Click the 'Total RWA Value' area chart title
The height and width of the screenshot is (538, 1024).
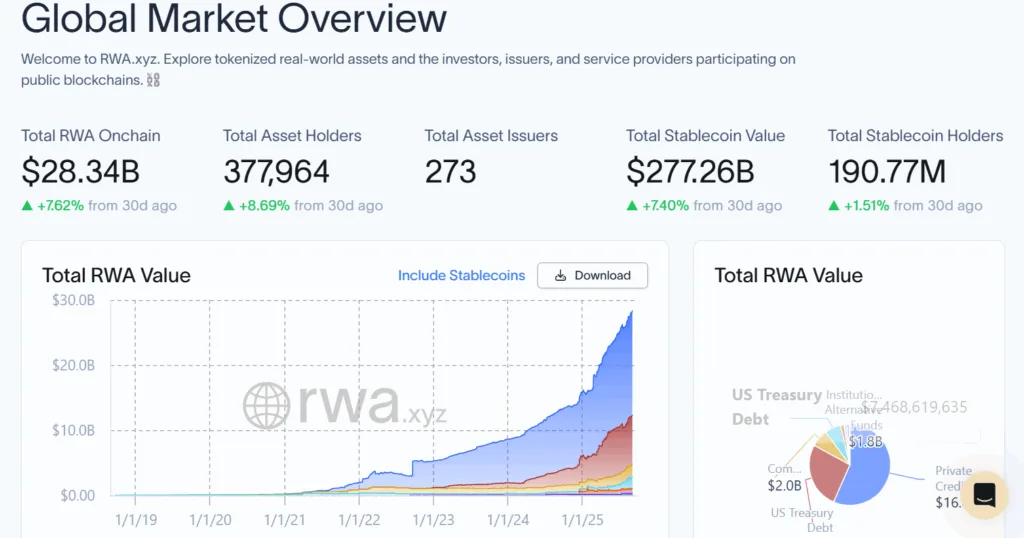tap(116, 276)
